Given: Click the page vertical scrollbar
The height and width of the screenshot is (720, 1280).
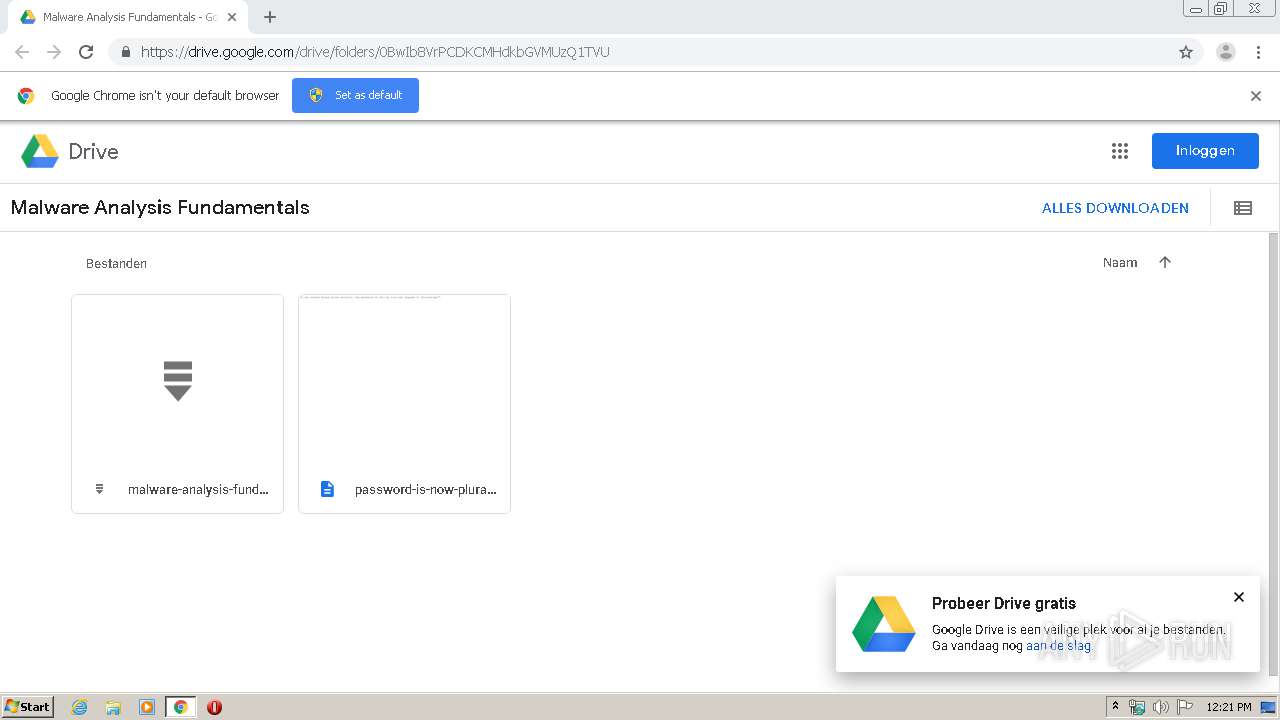Looking at the screenshot, I should [1273, 452].
